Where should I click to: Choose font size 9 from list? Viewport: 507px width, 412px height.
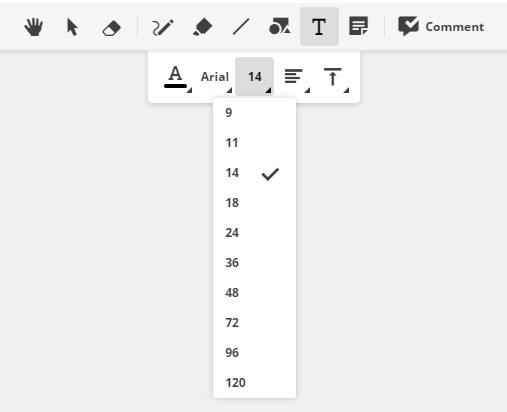point(254,113)
